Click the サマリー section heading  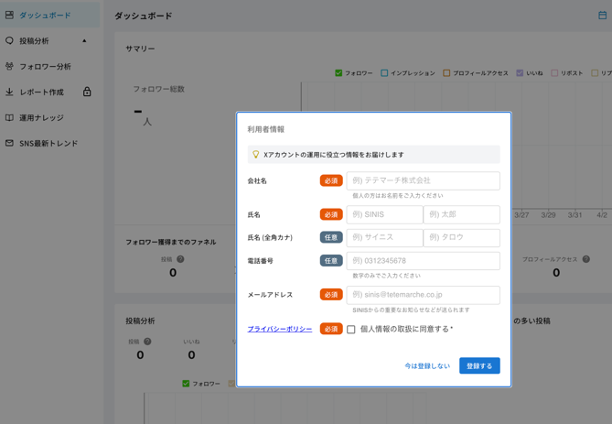pos(140,48)
